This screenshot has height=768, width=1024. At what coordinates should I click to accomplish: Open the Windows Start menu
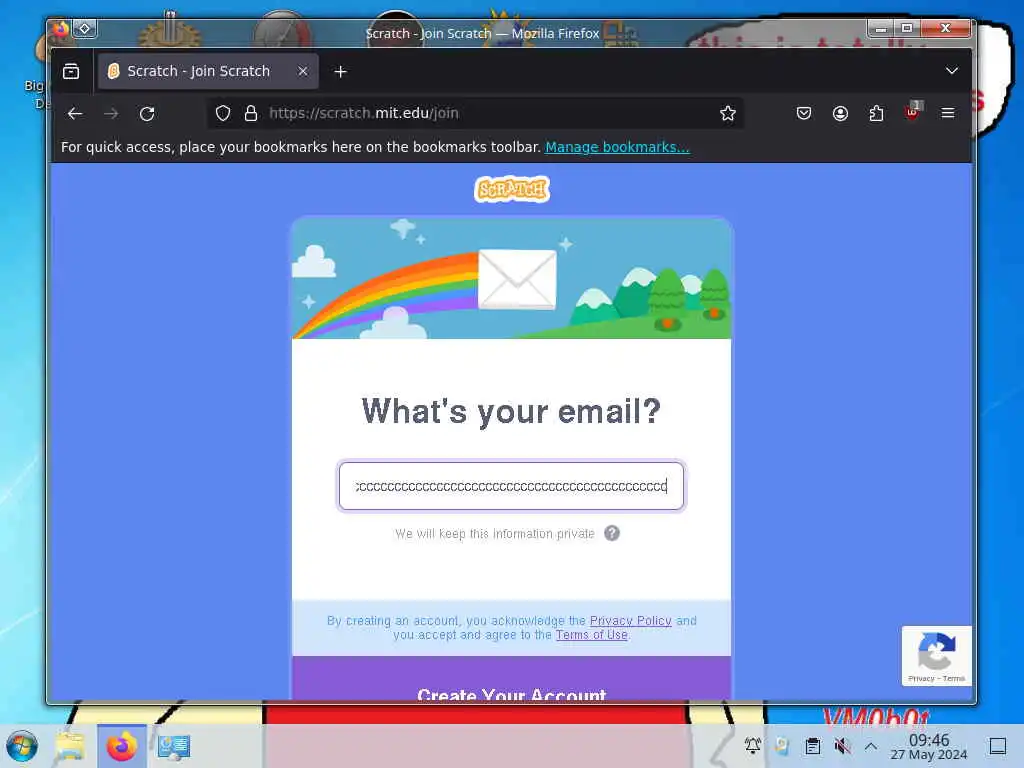point(23,746)
